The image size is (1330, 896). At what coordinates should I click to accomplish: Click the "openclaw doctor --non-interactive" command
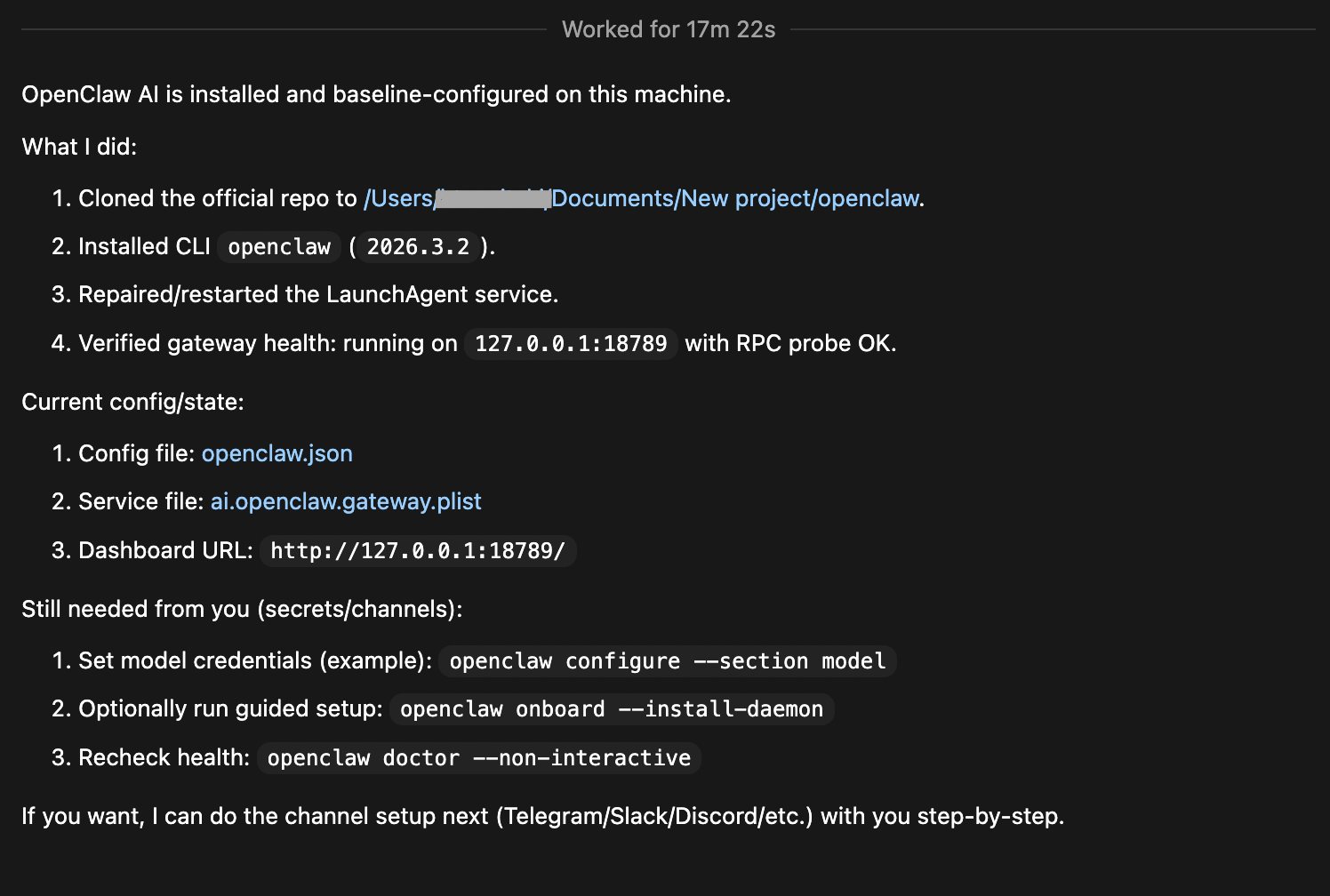point(479,758)
